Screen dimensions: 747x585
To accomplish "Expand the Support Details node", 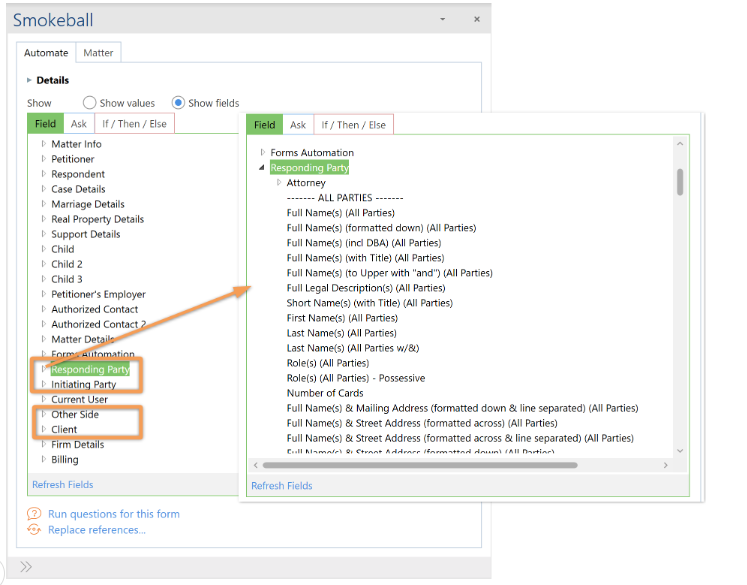I will pyautogui.click(x=43, y=233).
